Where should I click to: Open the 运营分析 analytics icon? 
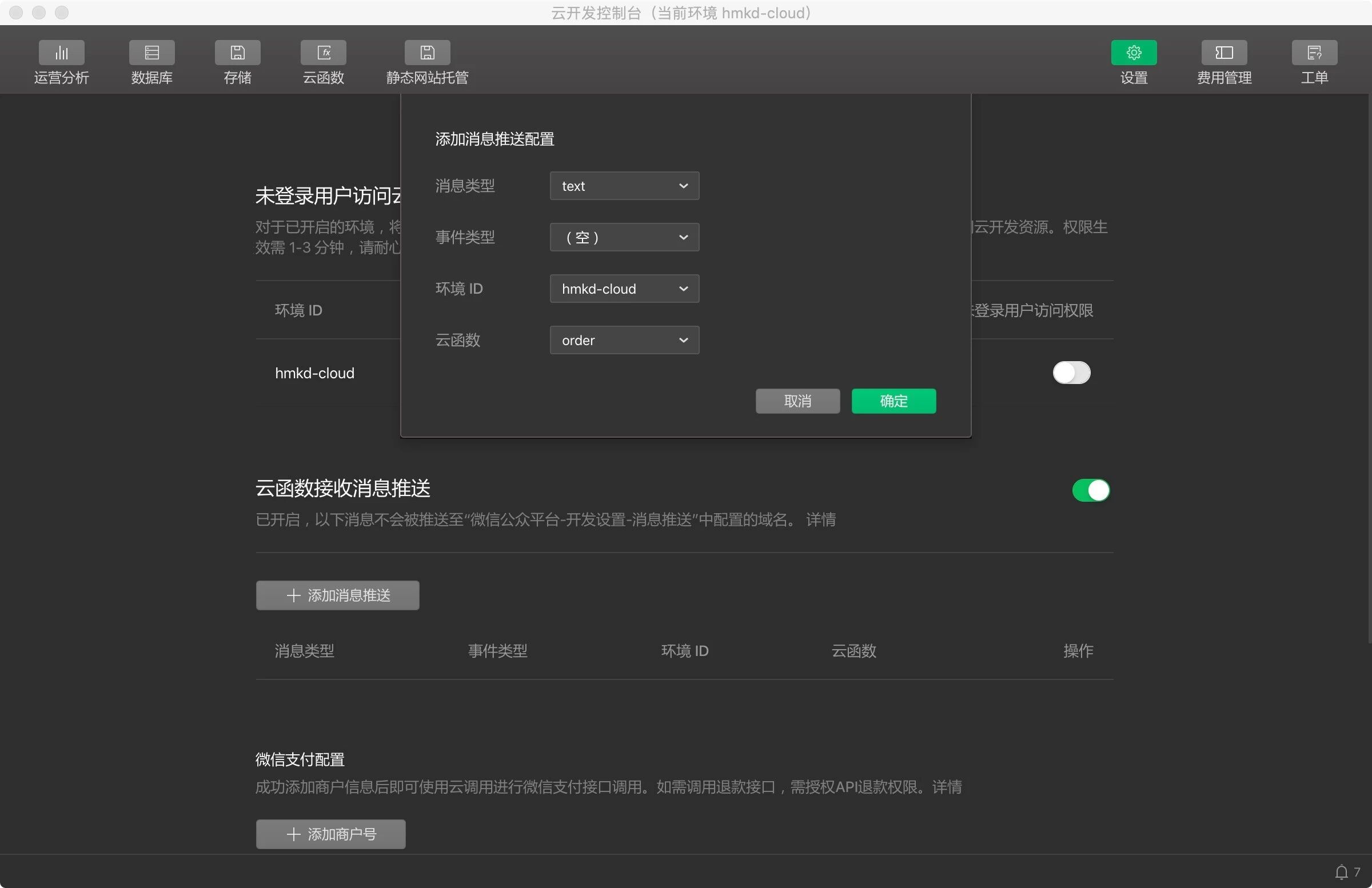click(61, 53)
